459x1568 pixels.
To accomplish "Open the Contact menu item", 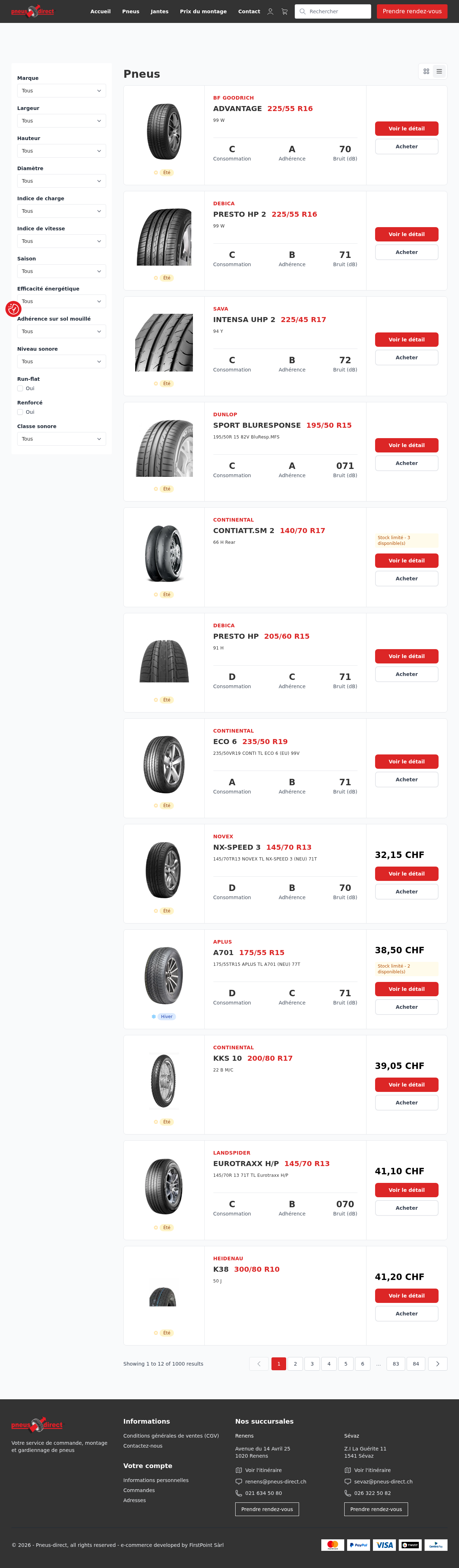I will 249,11.
